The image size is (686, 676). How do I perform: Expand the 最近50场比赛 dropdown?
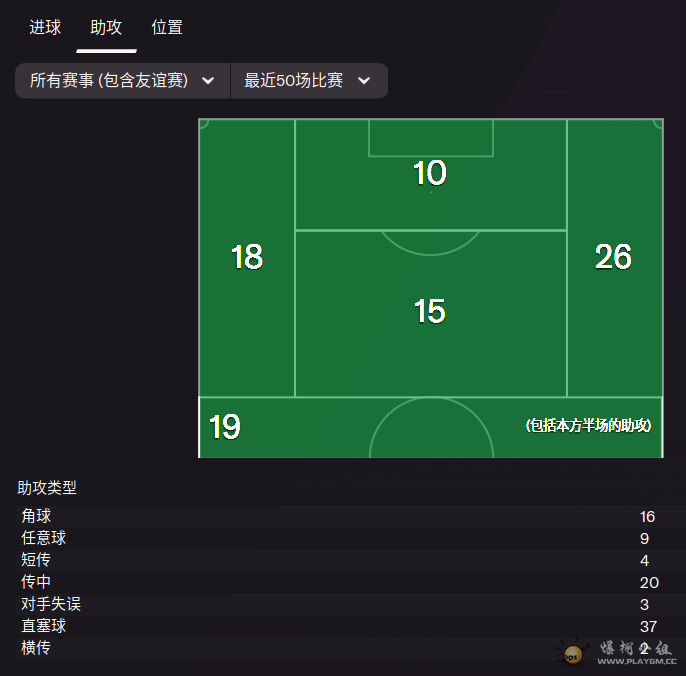pos(309,81)
